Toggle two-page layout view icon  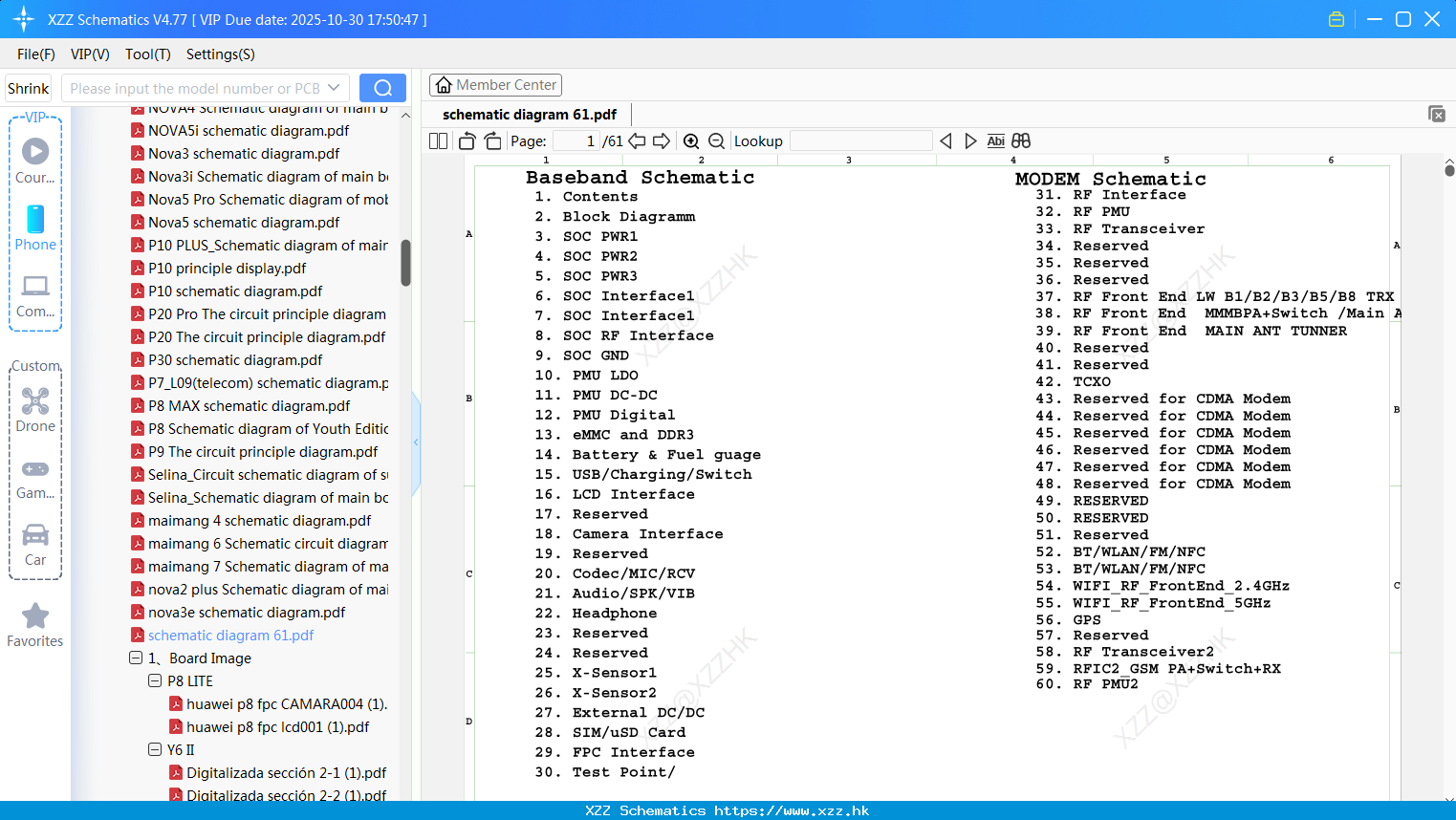click(x=438, y=140)
